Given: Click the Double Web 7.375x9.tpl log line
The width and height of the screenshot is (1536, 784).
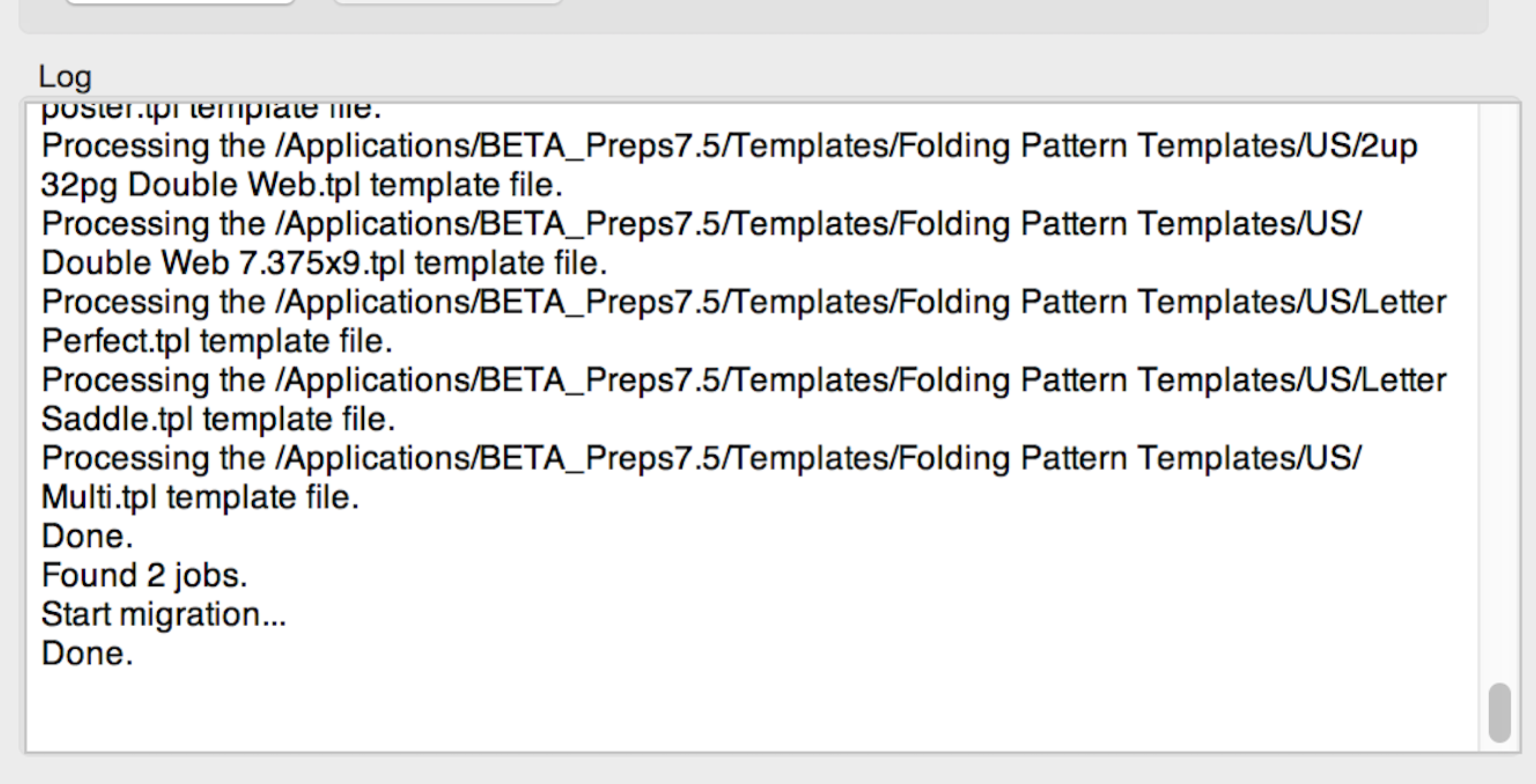Looking at the screenshot, I should [324, 263].
